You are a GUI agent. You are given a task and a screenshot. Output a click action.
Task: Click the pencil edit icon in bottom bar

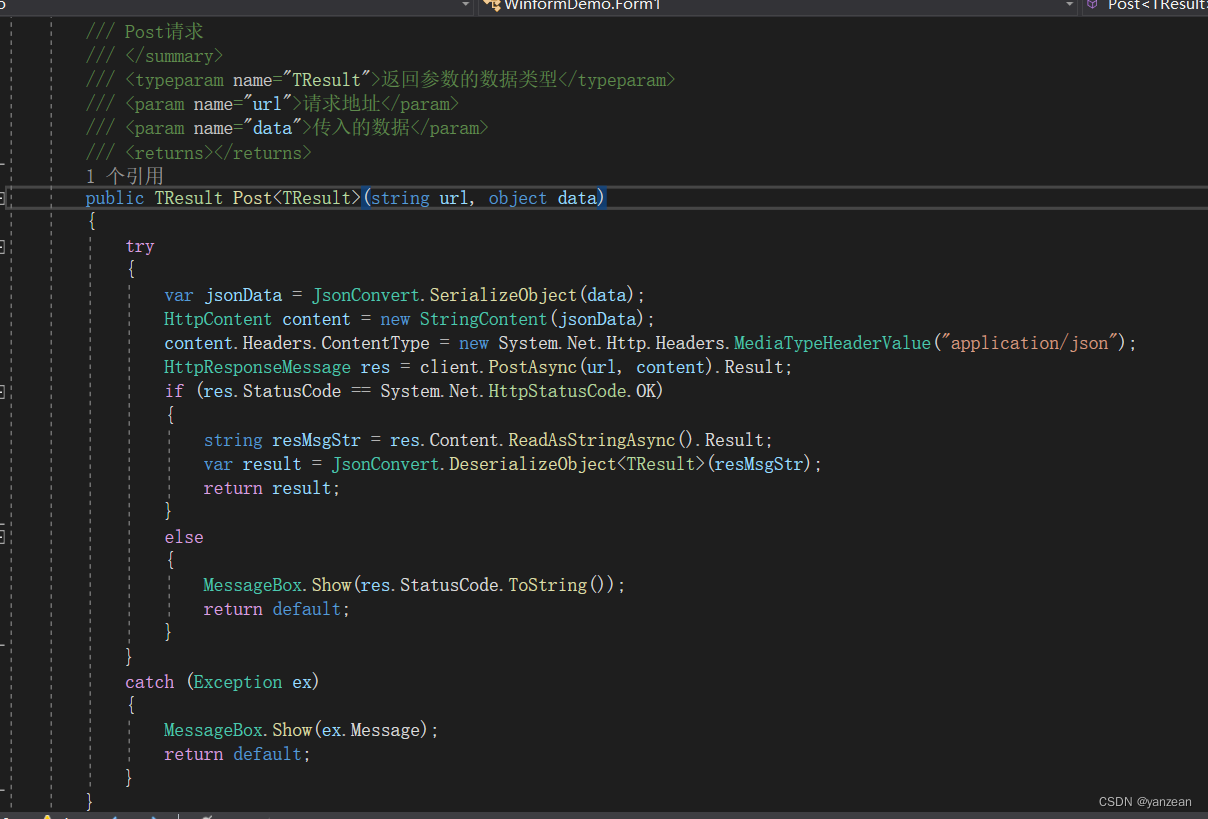click(x=207, y=816)
